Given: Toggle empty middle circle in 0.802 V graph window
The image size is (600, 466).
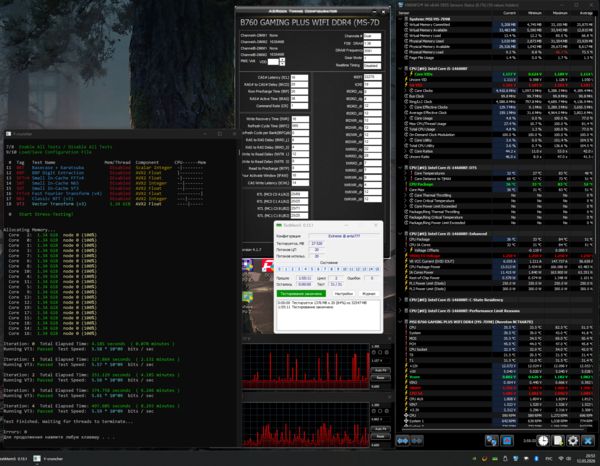Looking at the screenshot, I should pyautogui.click(x=380, y=411).
